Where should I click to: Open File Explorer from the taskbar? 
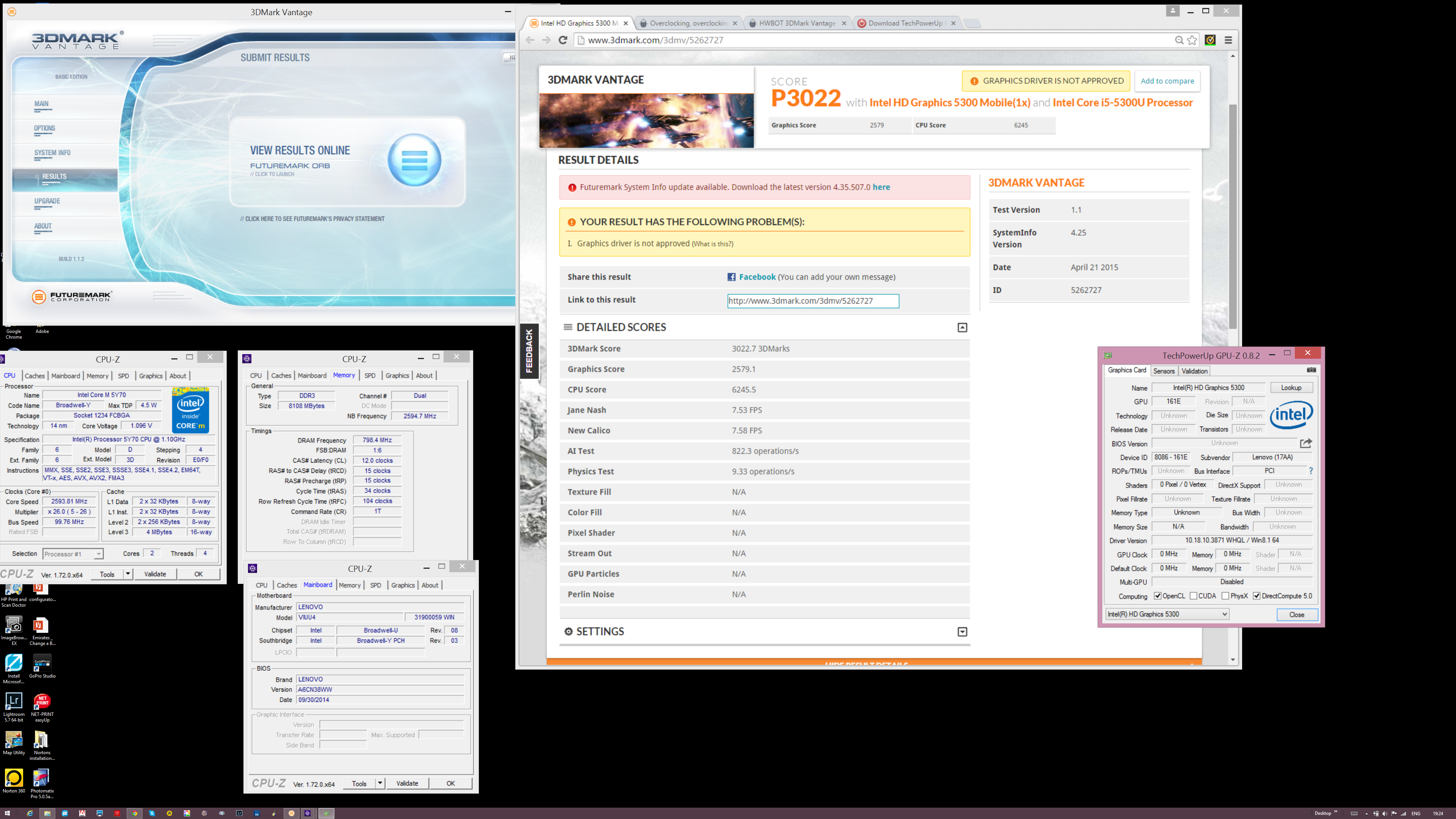coord(47,813)
